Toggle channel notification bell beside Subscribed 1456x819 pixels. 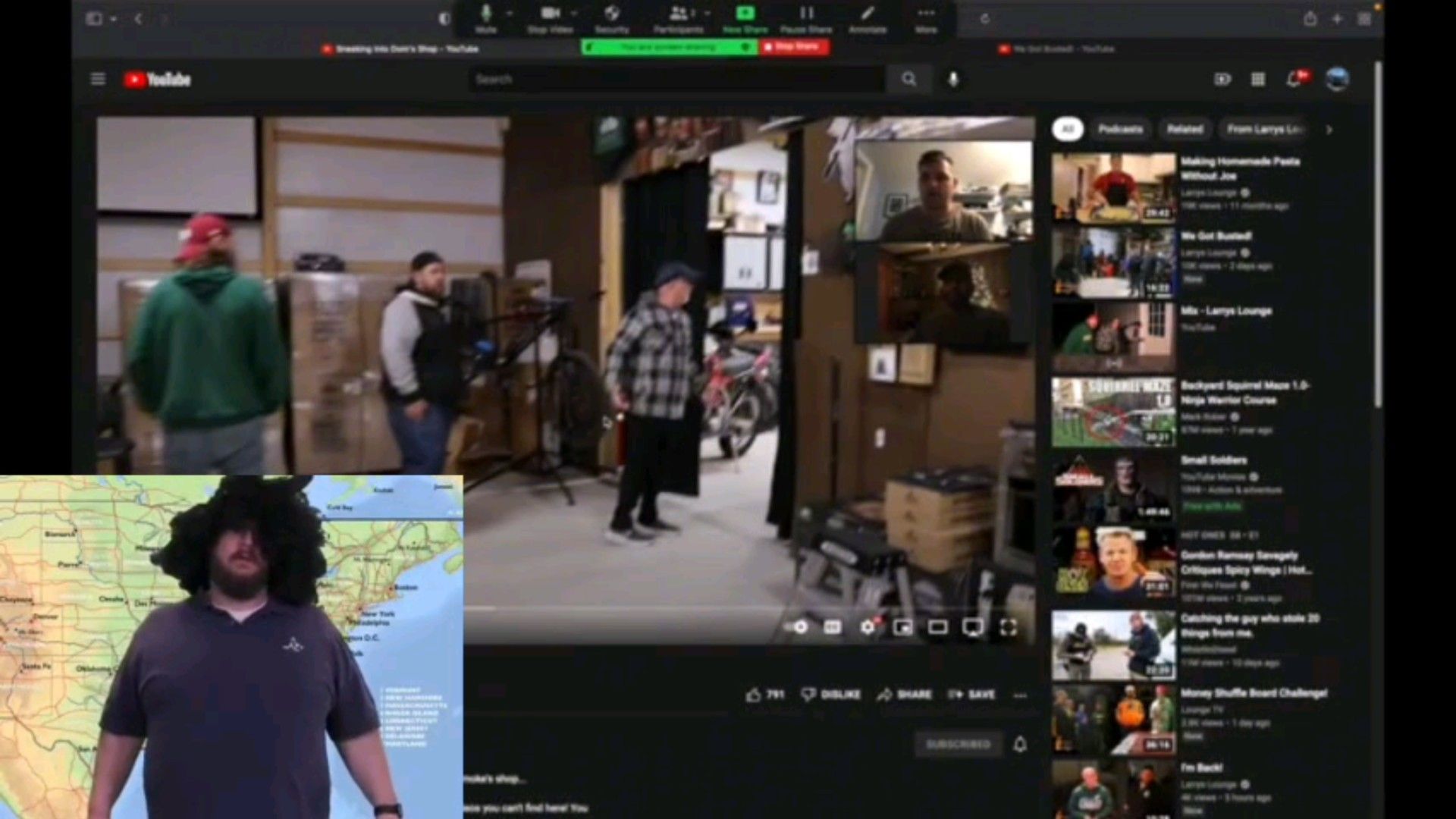click(1021, 744)
